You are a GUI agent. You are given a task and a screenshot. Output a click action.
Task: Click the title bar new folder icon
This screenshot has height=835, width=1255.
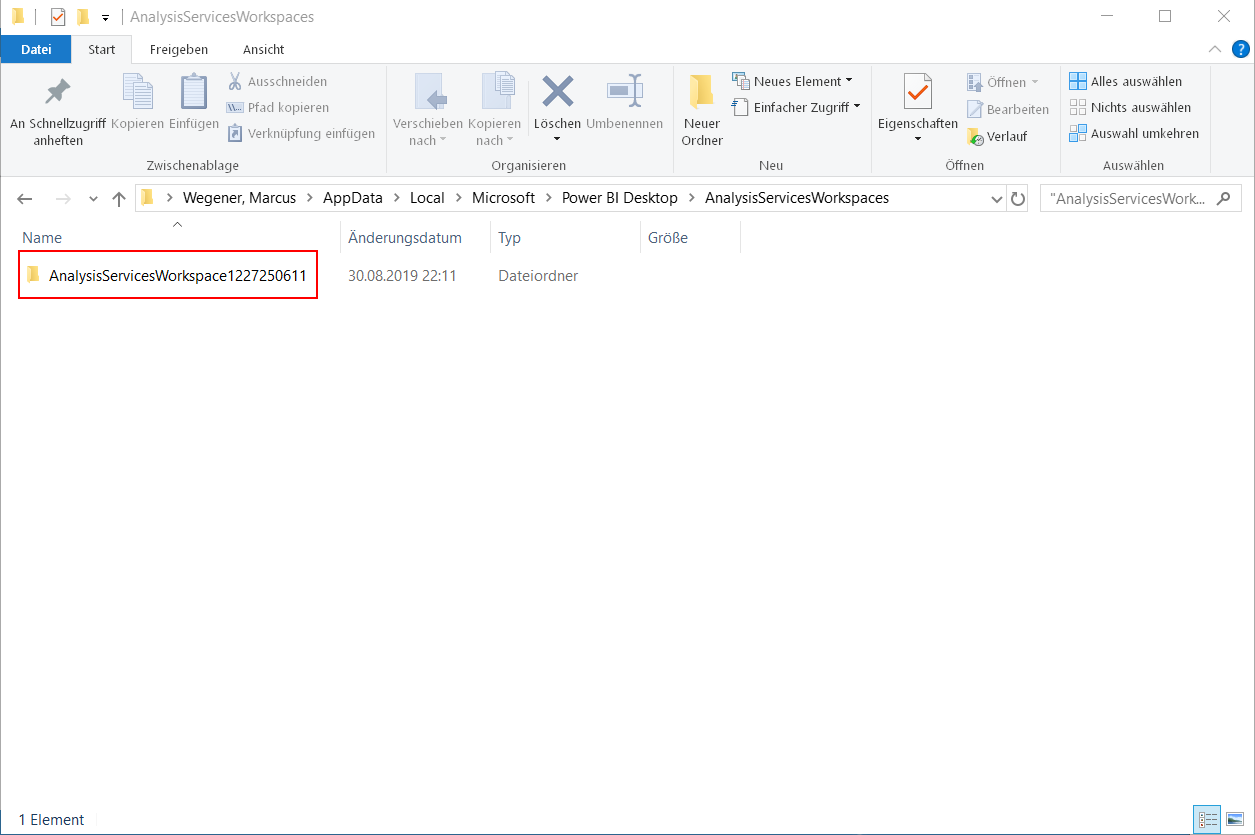tap(83, 17)
